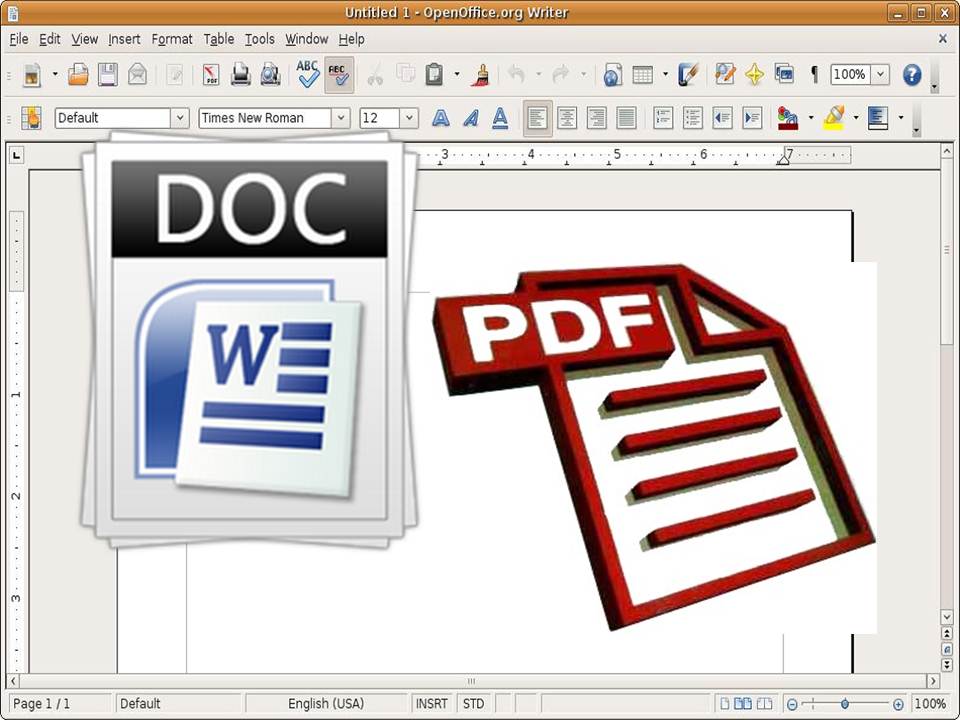Apply the yellow Highlighting color
The image size is (960, 720).
tap(834, 118)
